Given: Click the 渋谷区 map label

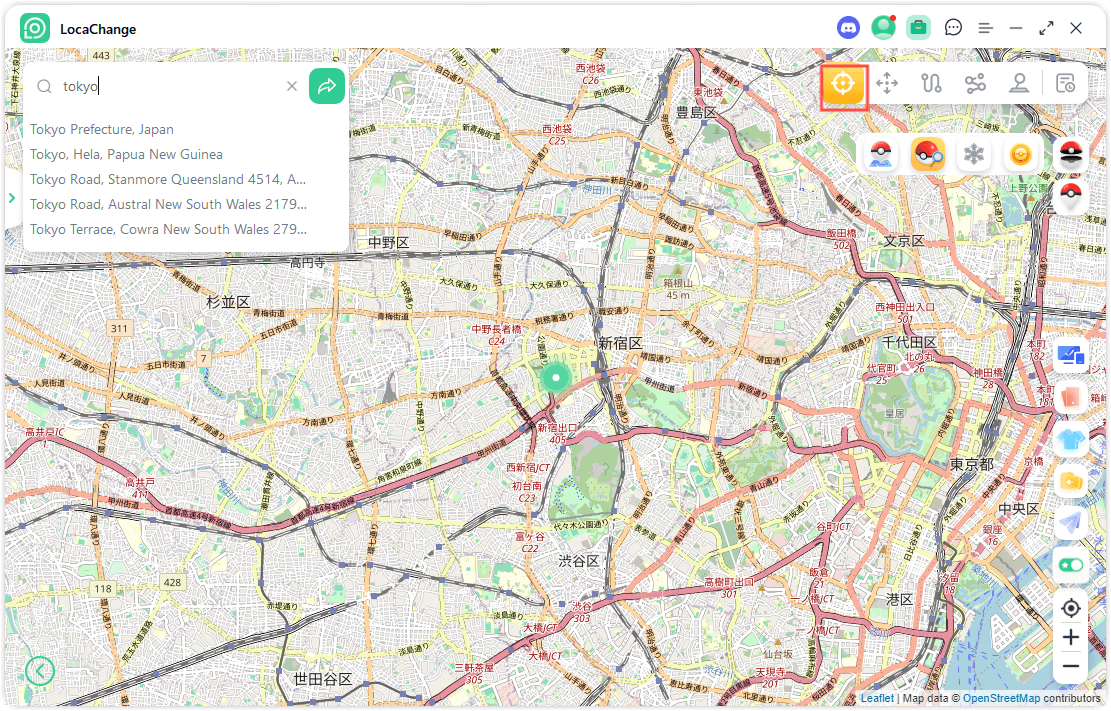Looking at the screenshot, I should (579, 561).
